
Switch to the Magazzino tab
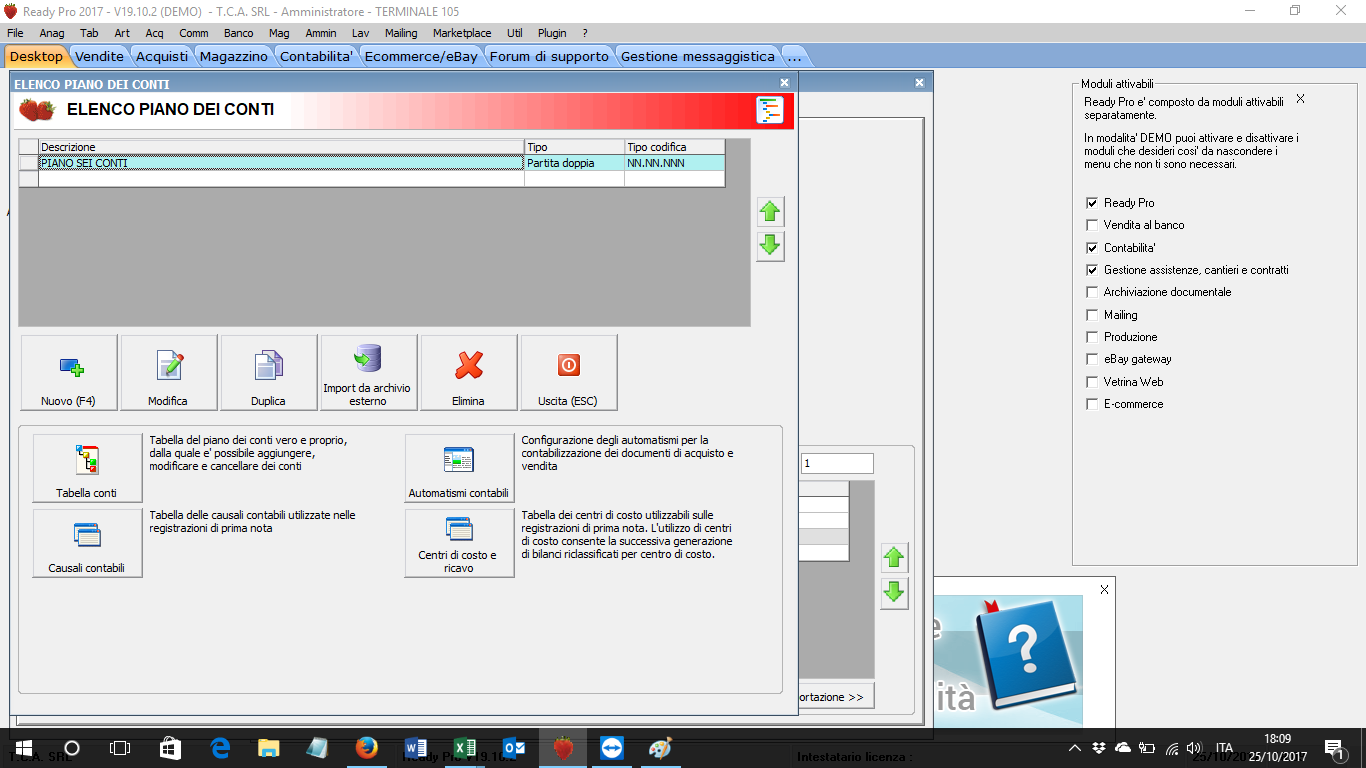[x=234, y=56]
